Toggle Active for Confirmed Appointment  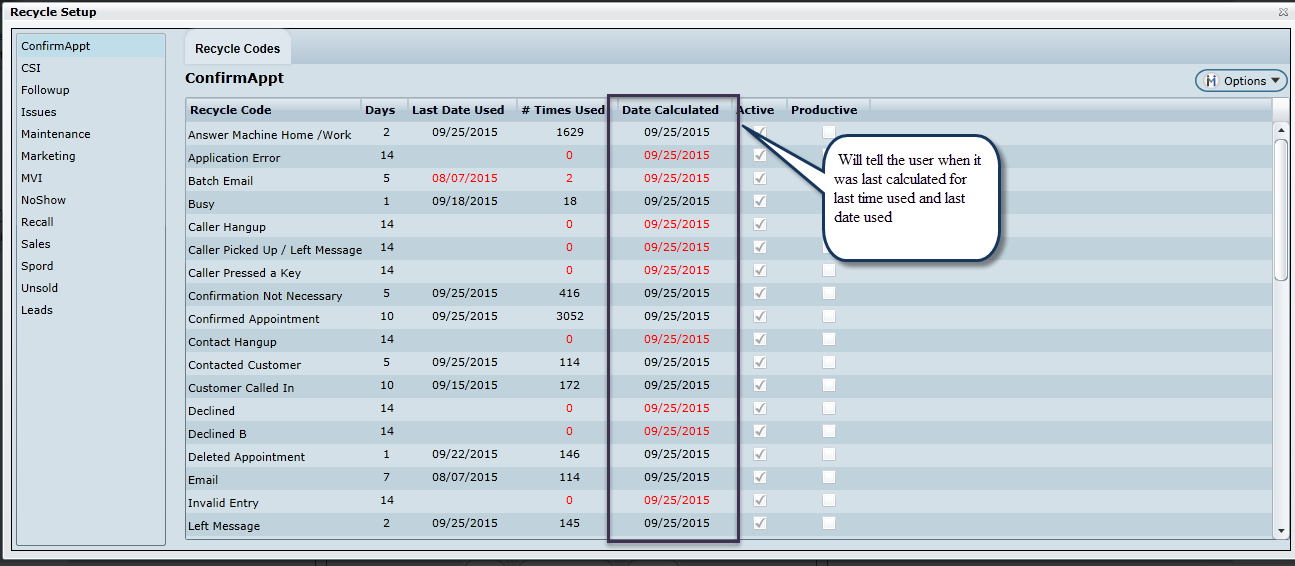[x=761, y=316]
